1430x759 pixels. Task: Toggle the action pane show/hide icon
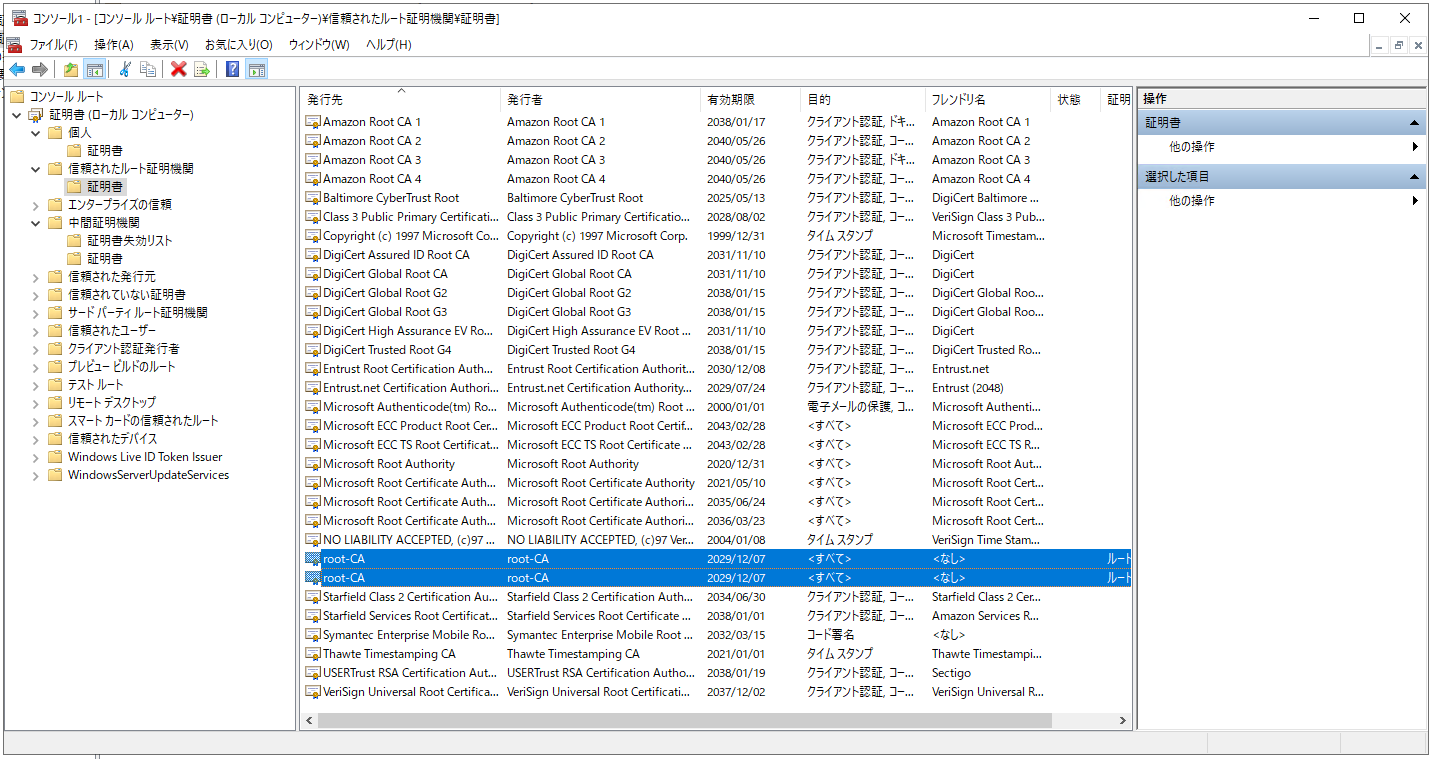[257, 69]
